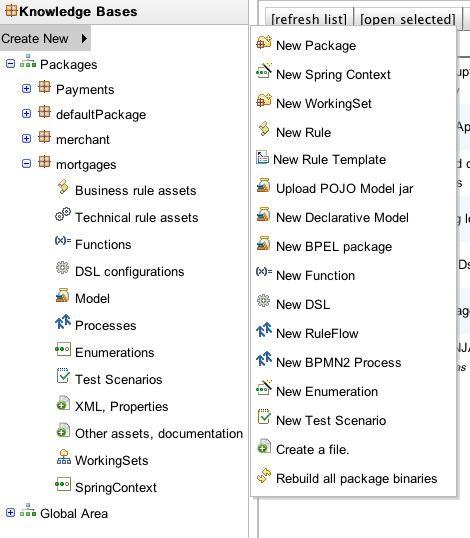The image size is (470, 538).
Task: Expand the Global Area tree node
Action: (x=10, y=513)
